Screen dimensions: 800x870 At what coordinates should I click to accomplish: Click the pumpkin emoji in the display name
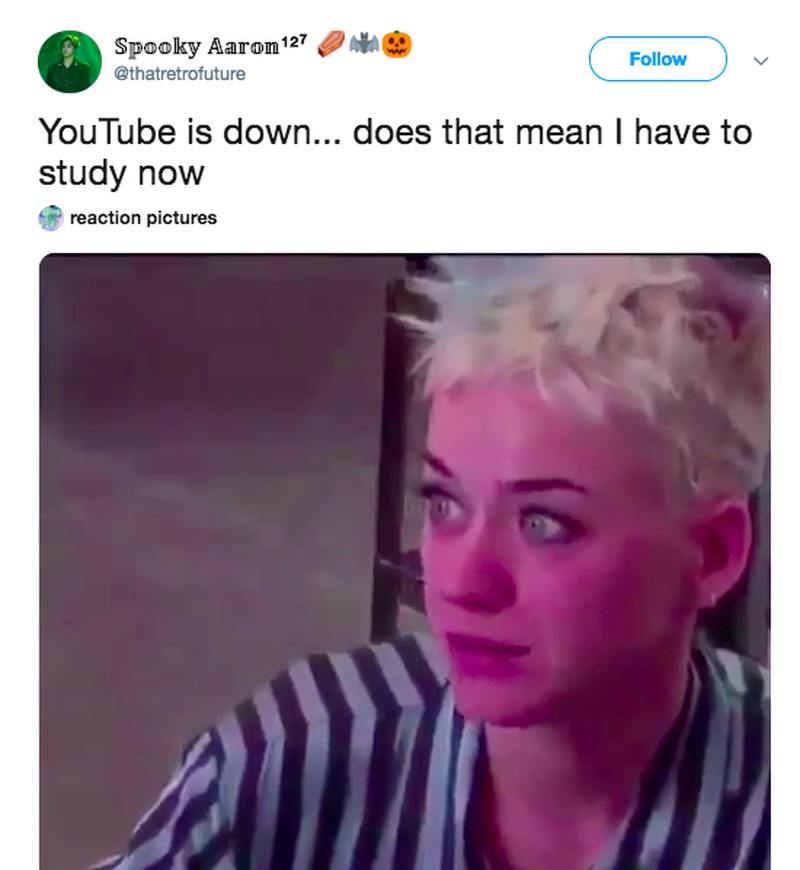coord(397,44)
